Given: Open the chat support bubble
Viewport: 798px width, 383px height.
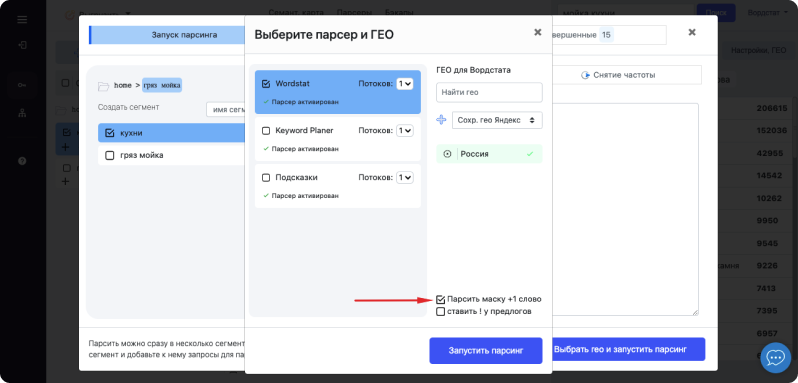Looking at the screenshot, I should [775, 358].
